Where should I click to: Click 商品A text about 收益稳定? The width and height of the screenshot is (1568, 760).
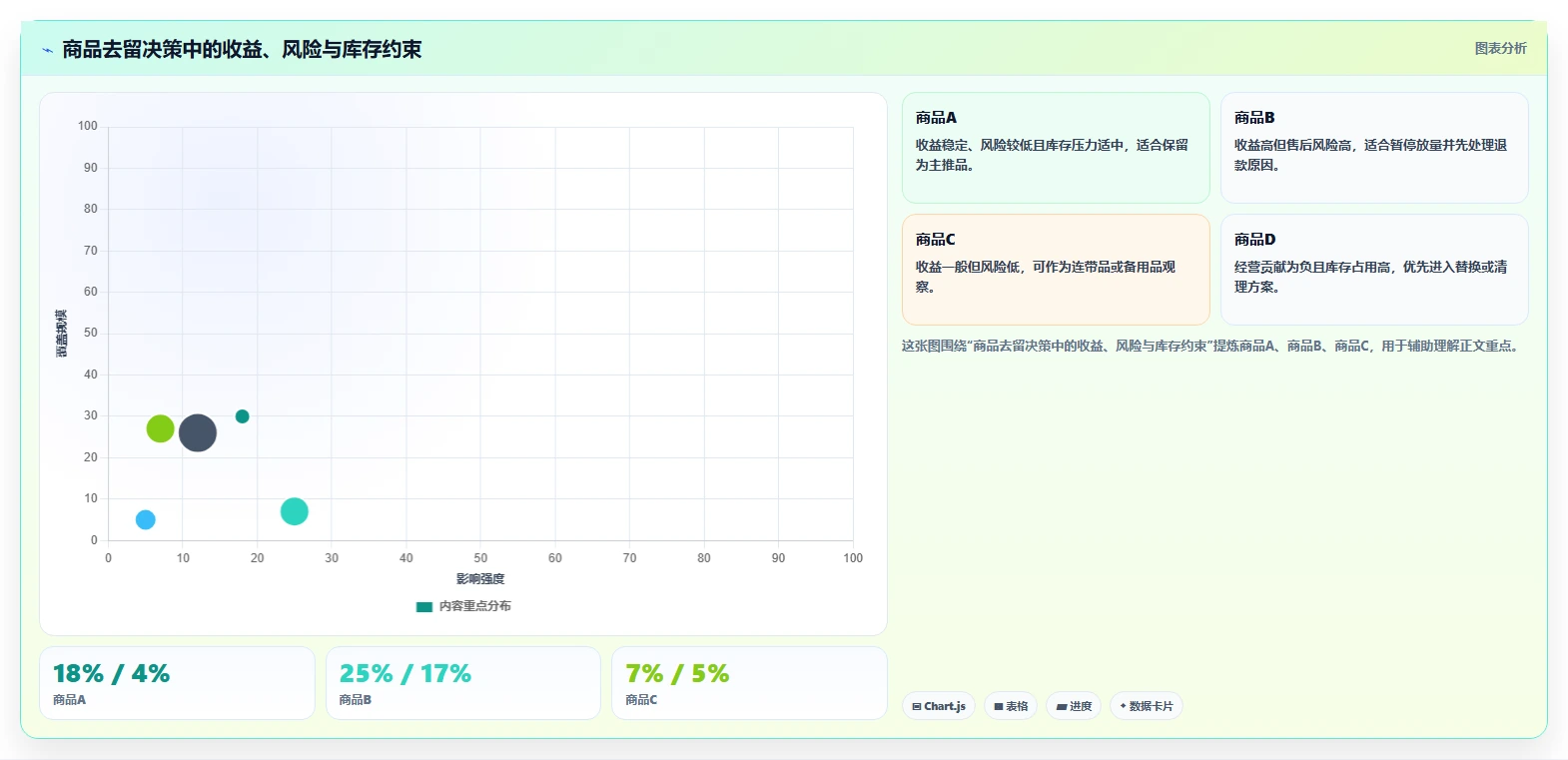pyautogui.click(x=1052, y=155)
